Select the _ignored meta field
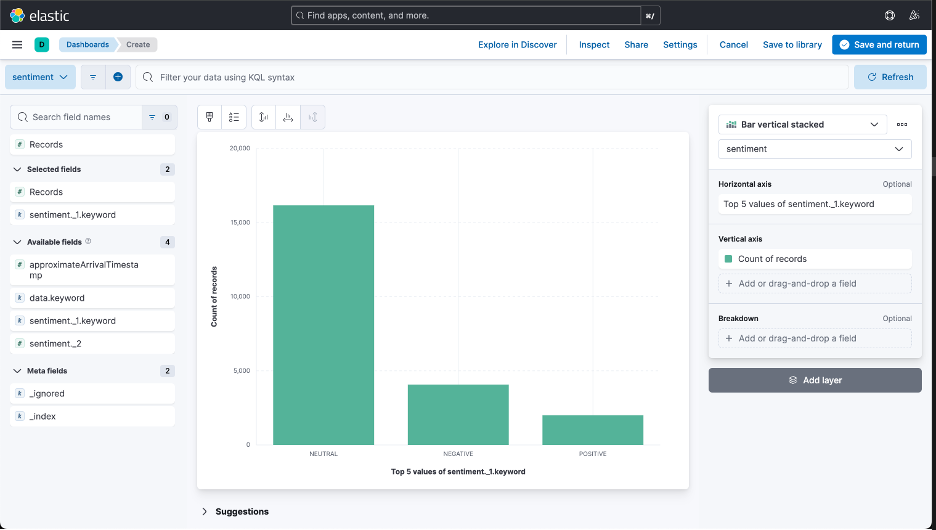The image size is (936, 530). click(x=93, y=393)
